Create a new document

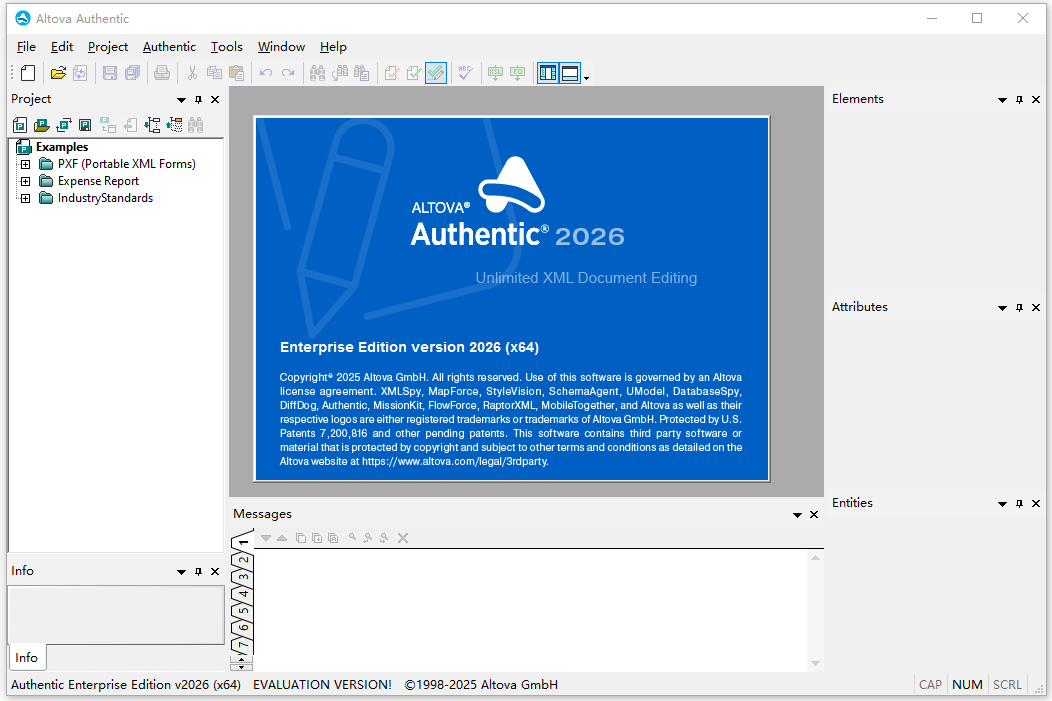click(27, 72)
